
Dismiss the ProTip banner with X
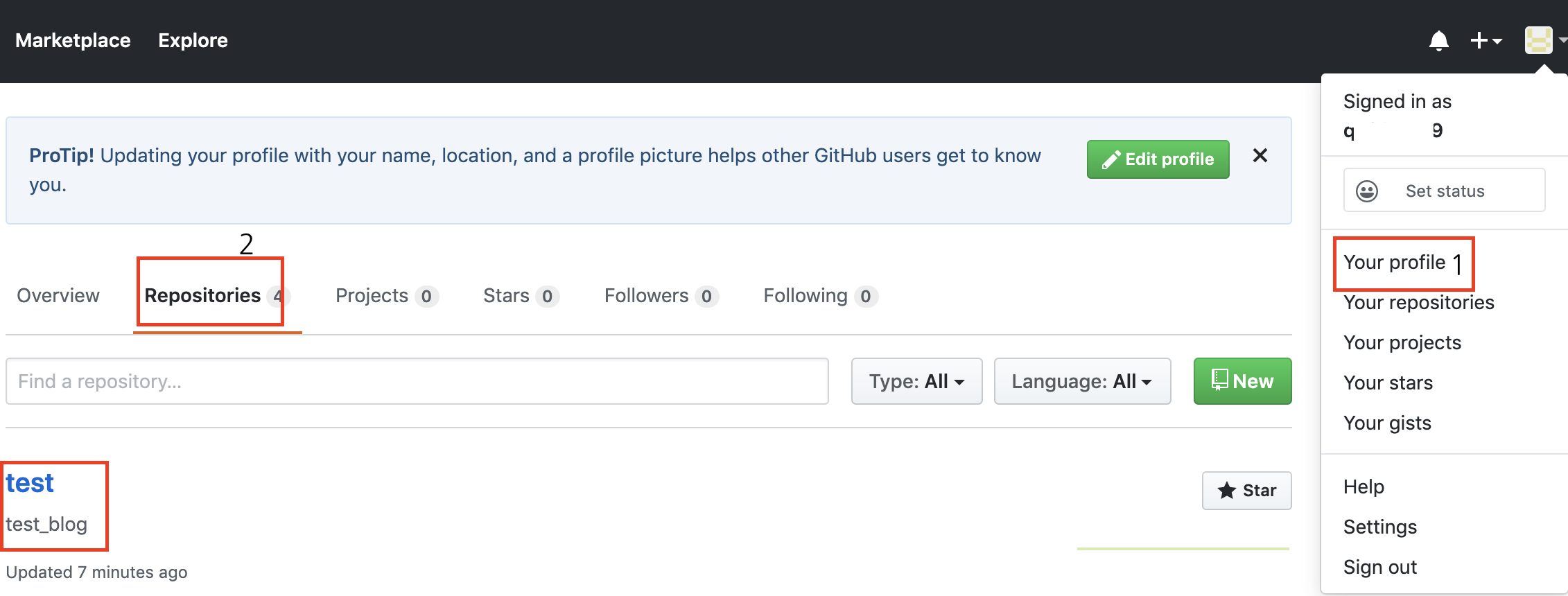click(x=1260, y=155)
